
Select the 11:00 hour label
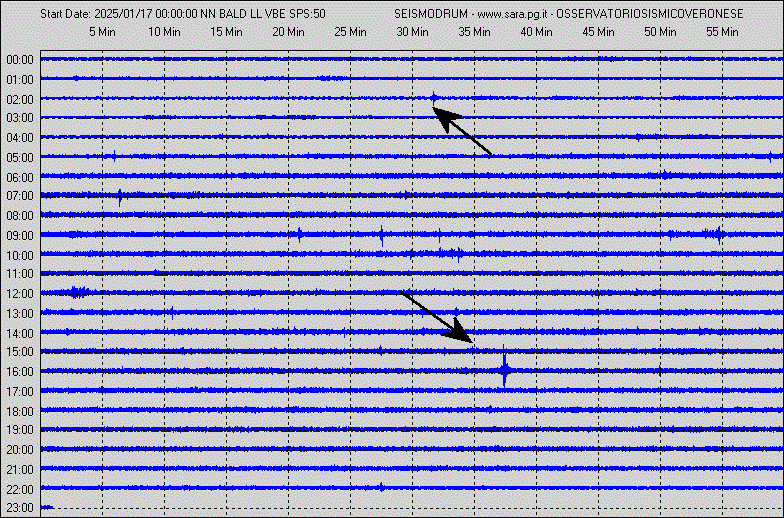20,274
